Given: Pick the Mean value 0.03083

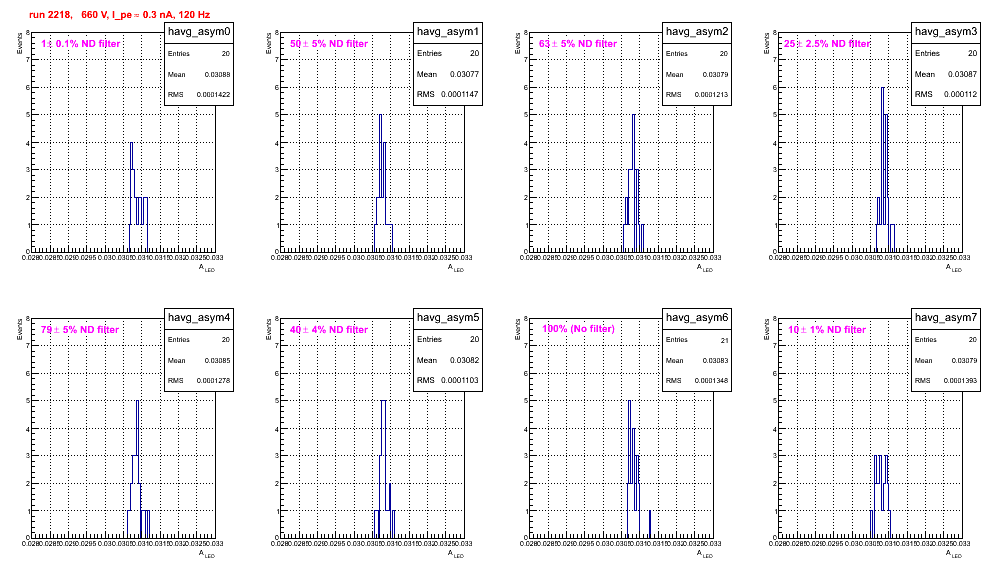Looking at the screenshot, I should pos(715,361).
